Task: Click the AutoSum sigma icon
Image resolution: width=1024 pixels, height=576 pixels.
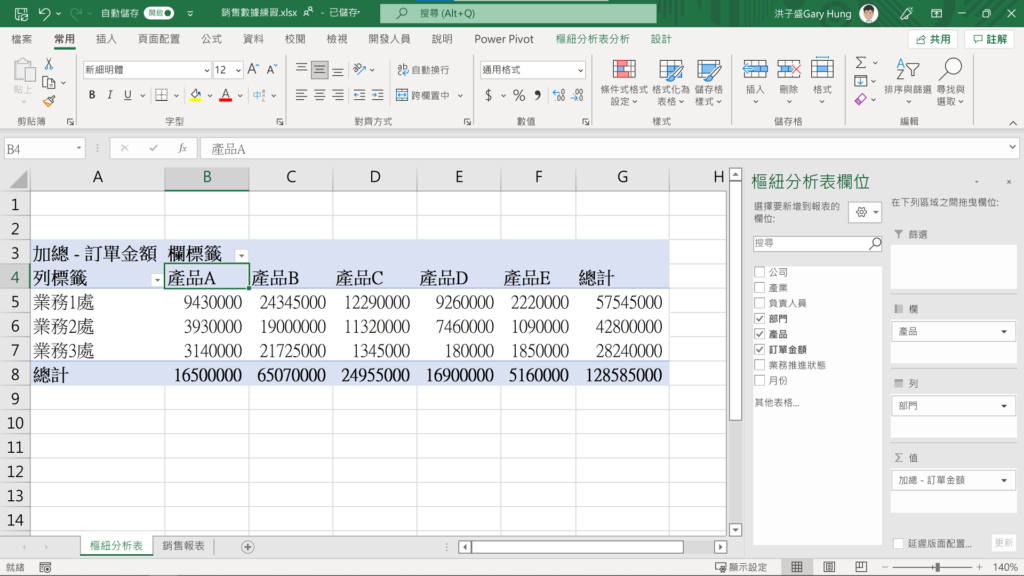Action: 861,63
